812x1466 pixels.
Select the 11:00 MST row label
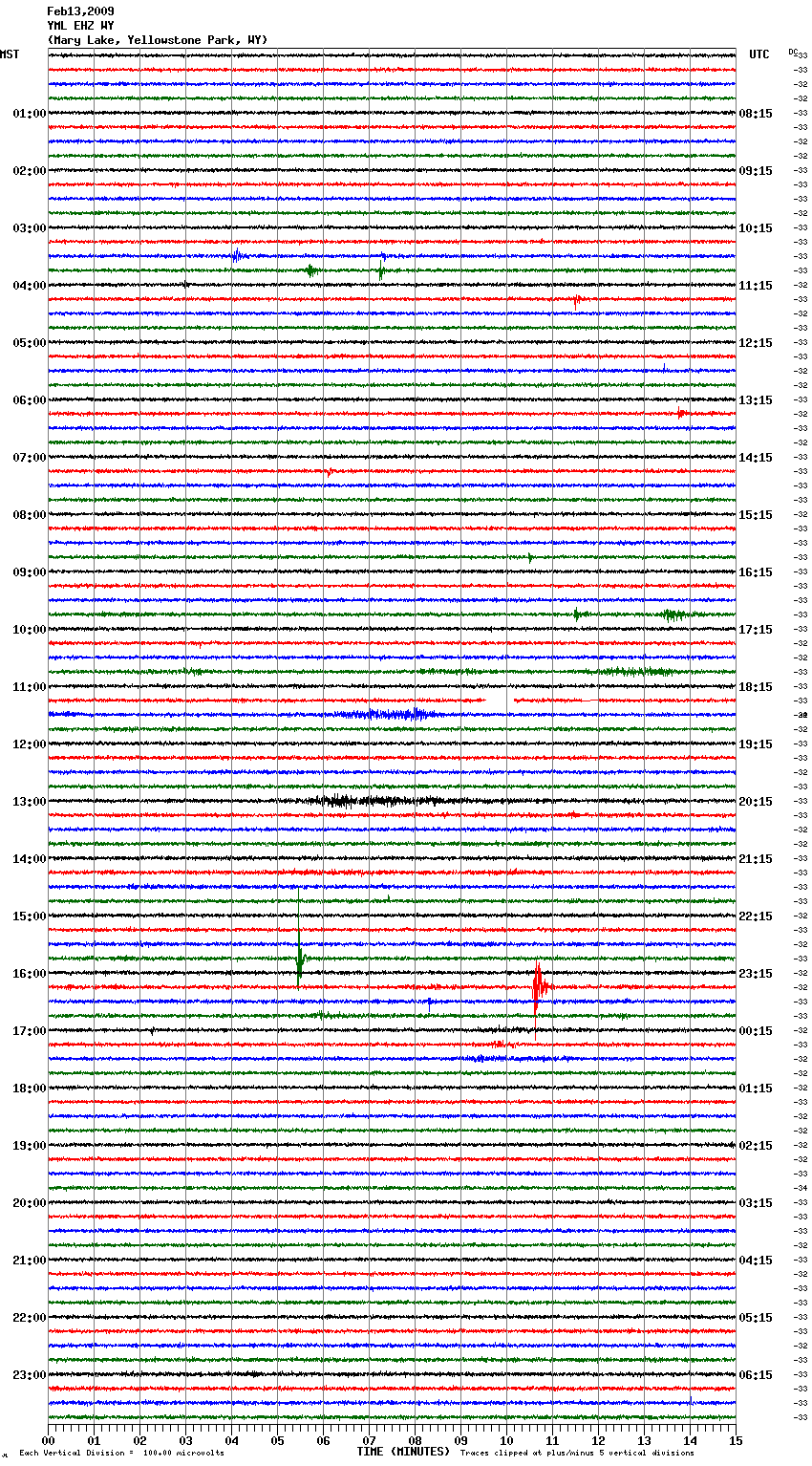pos(29,687)
